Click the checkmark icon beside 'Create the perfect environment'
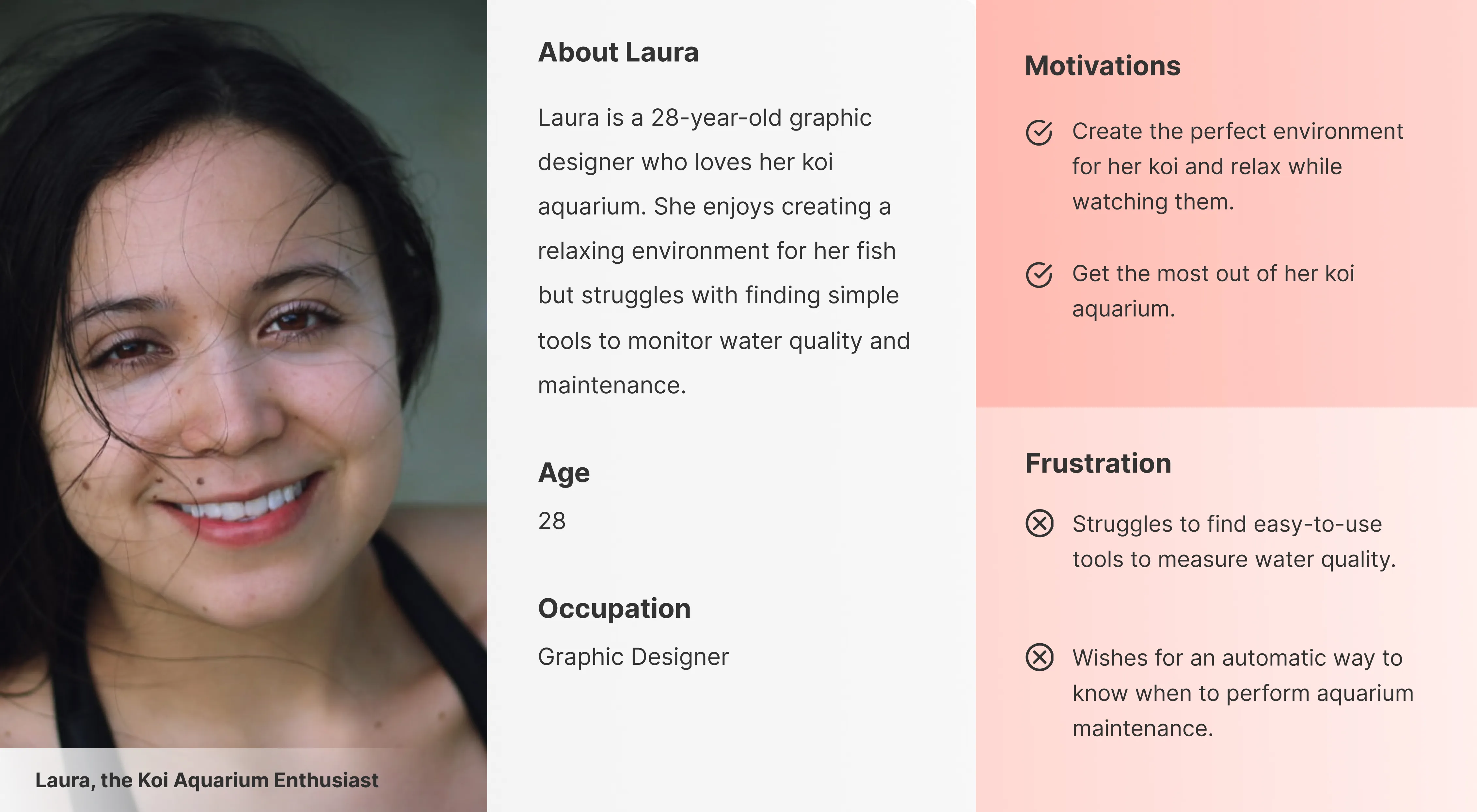1477x812 pixels. [1039, 133]
